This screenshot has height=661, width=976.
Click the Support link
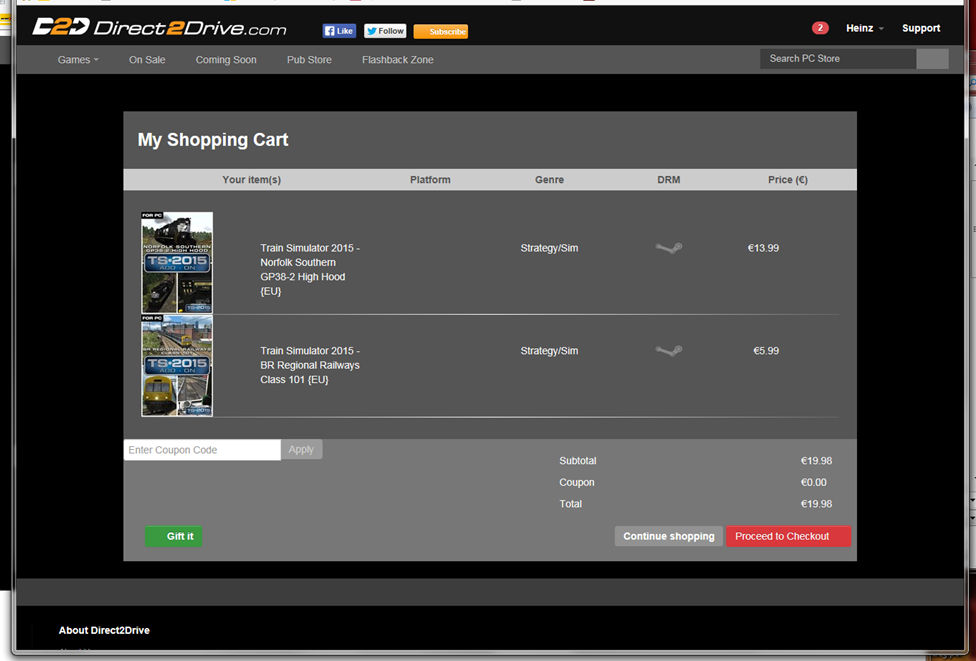(920, 28)
